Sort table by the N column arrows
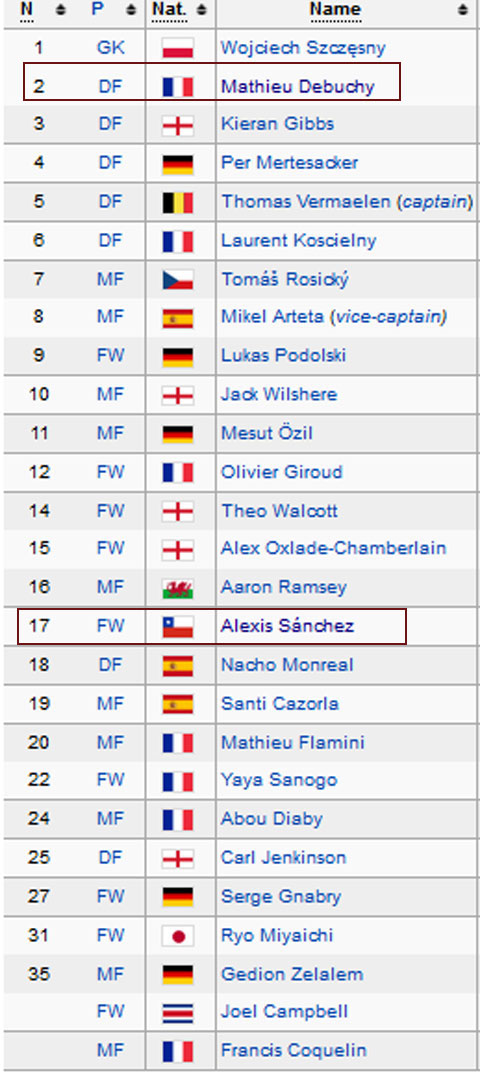 click(60, 10)
